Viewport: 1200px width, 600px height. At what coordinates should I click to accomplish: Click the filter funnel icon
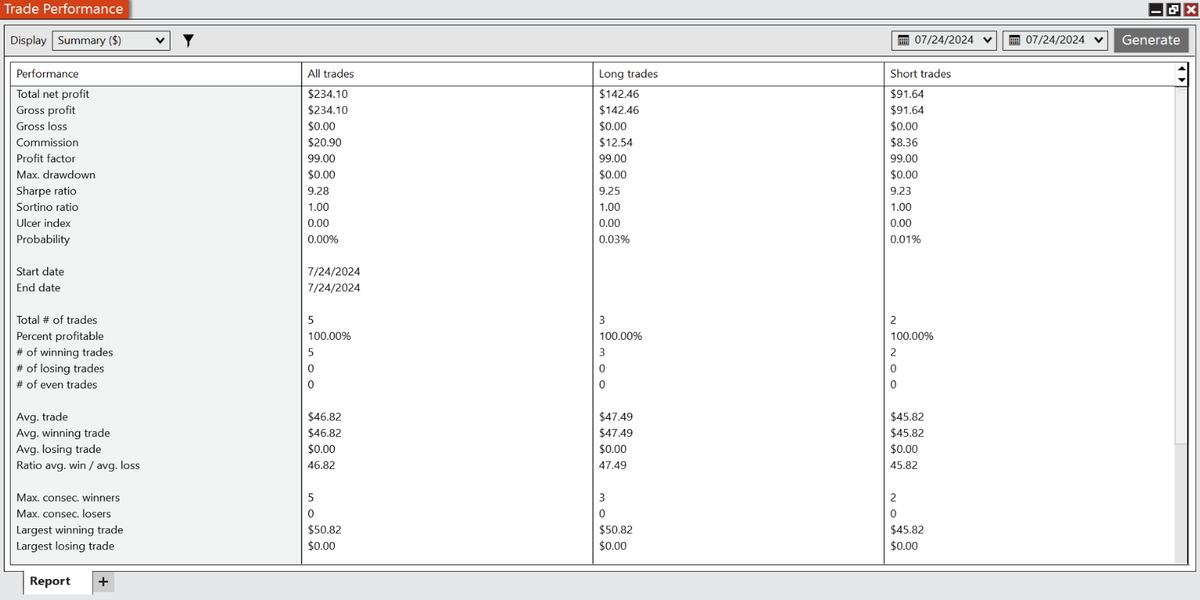coord(187,41)
